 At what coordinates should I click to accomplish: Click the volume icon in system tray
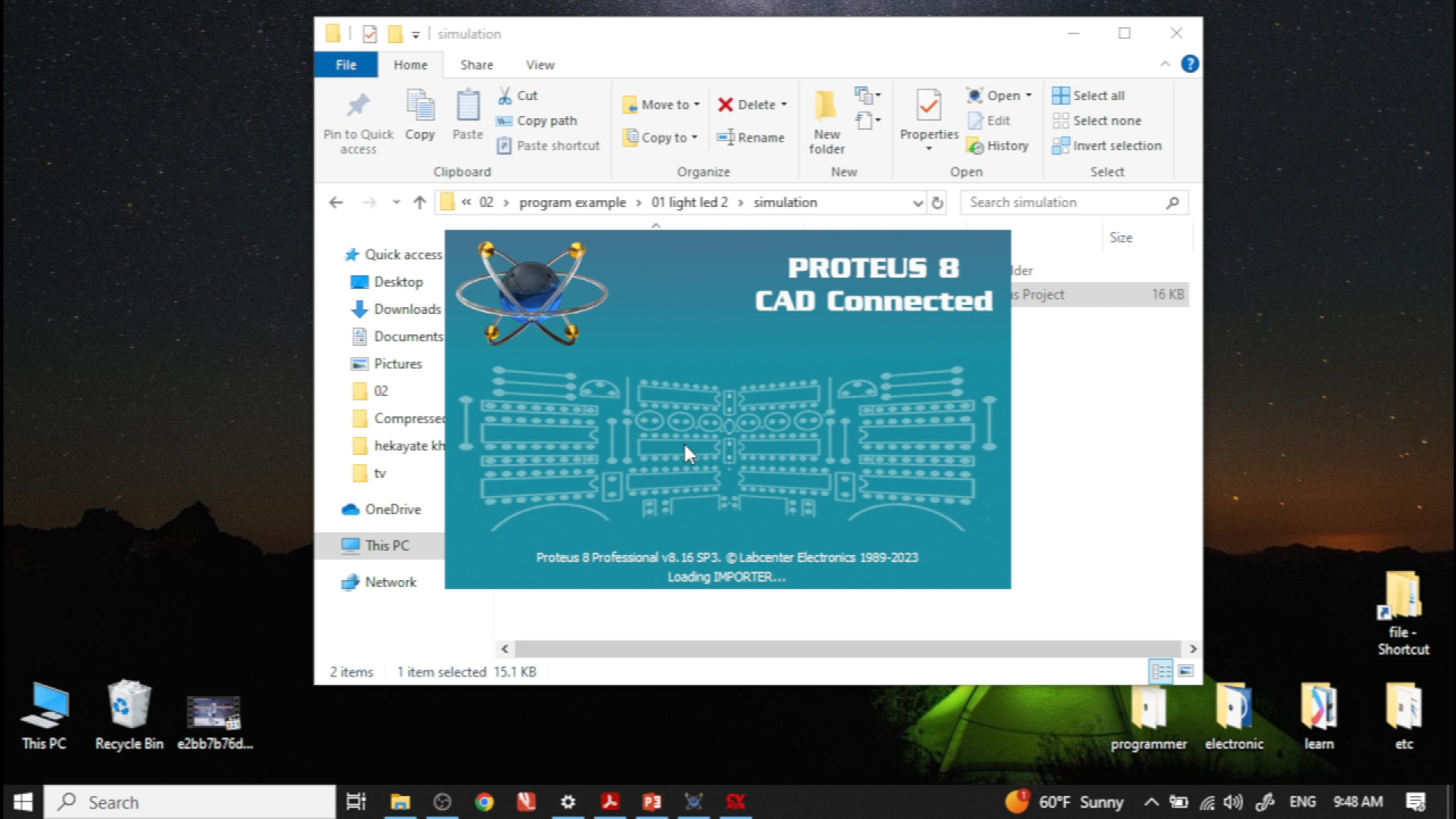1233,802
